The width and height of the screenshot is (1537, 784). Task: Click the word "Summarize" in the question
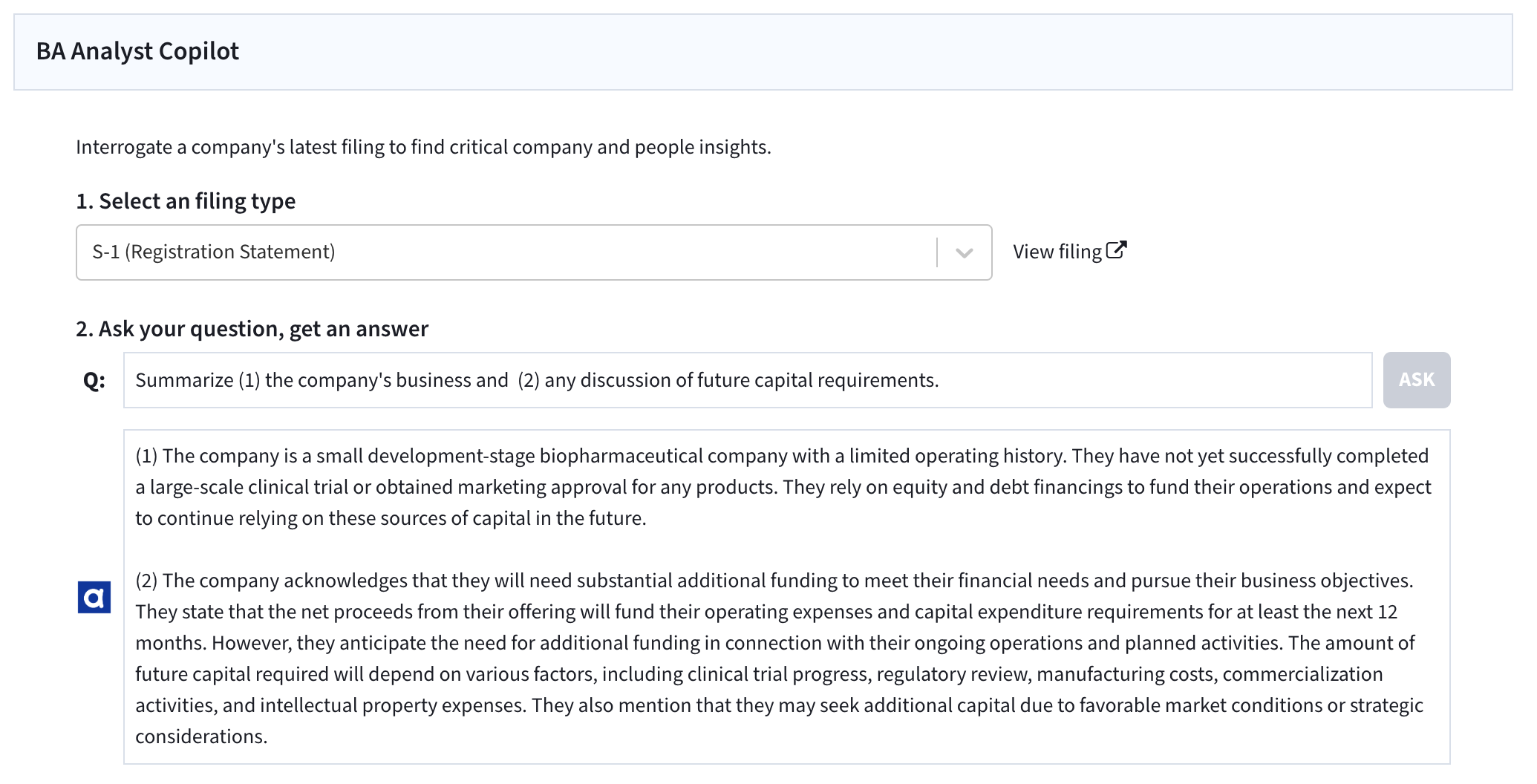click(x=184, y=380)
